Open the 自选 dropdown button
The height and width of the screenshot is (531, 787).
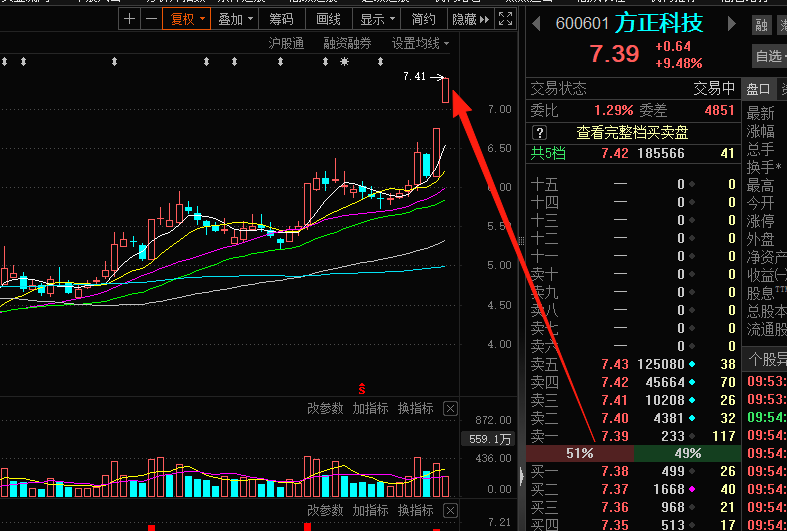click(770, 56)
